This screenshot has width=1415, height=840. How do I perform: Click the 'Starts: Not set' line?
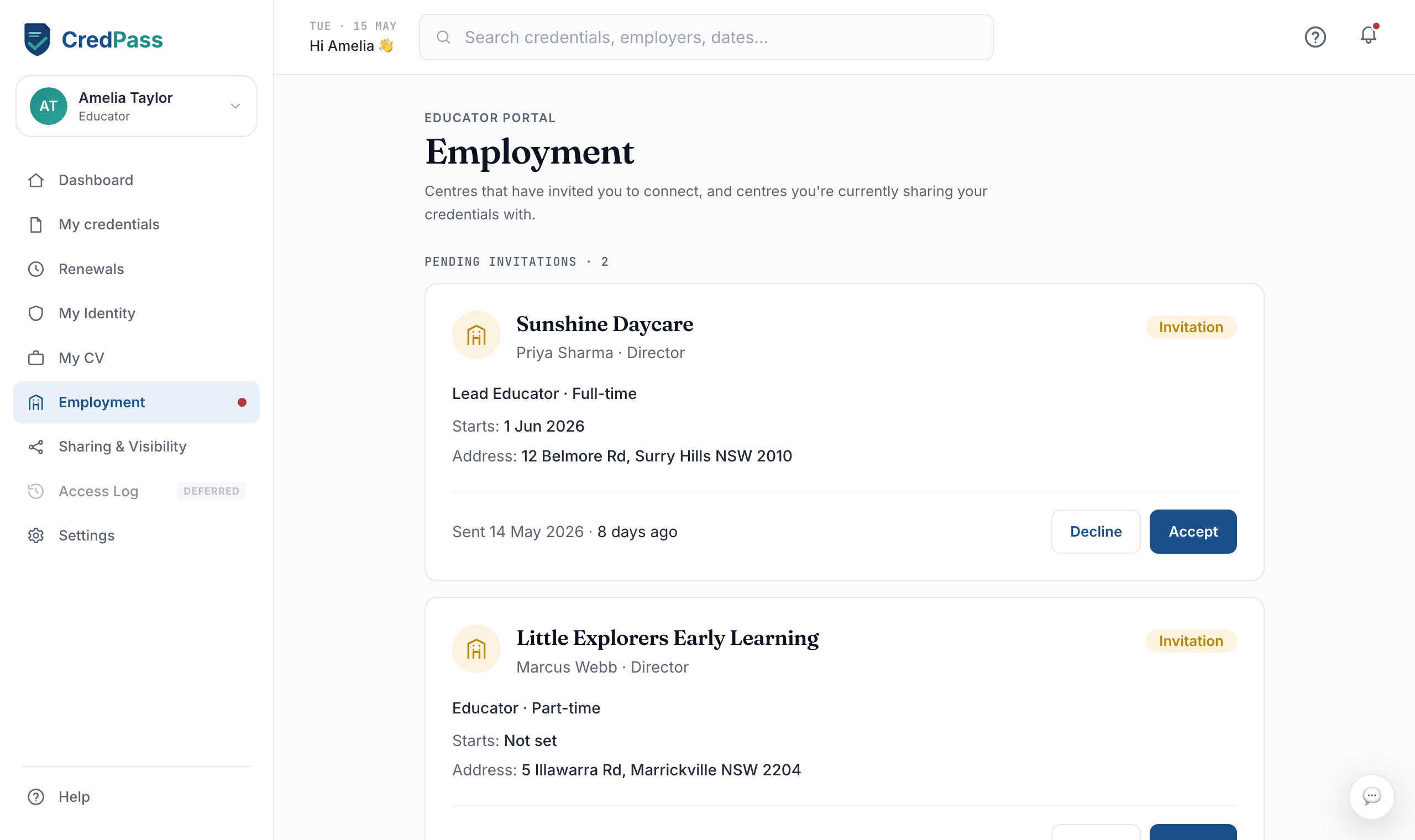[x=504, y=741]
